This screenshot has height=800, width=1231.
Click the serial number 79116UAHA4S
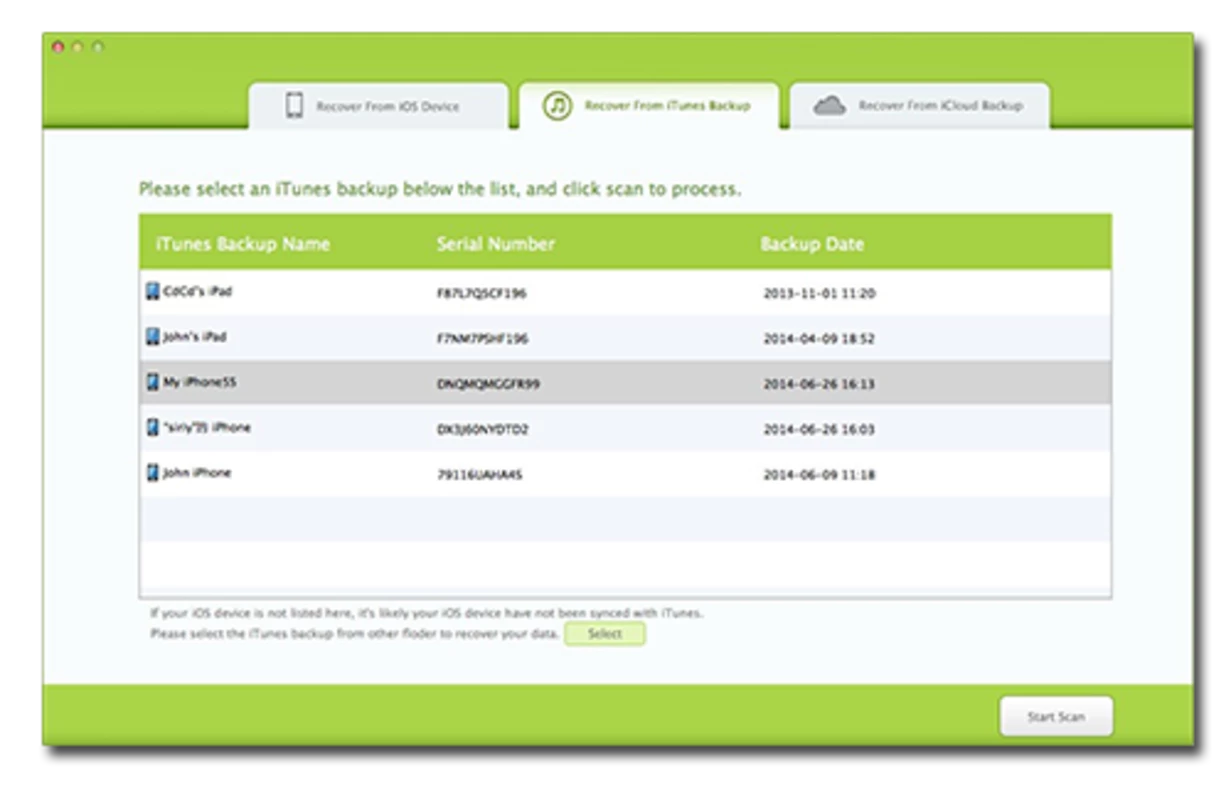[479, 475]
